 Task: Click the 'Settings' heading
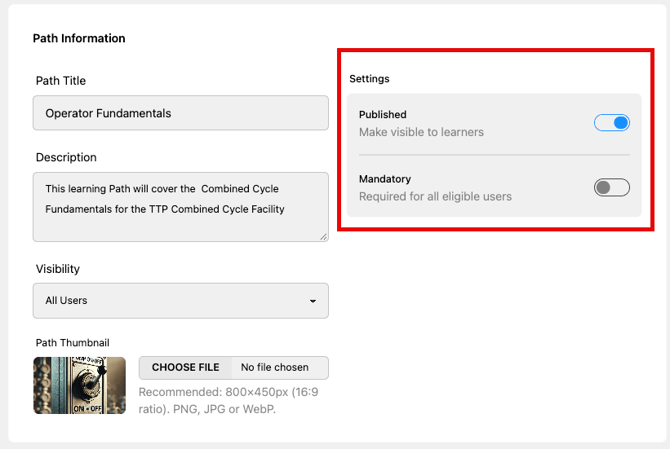coord(369,79)
